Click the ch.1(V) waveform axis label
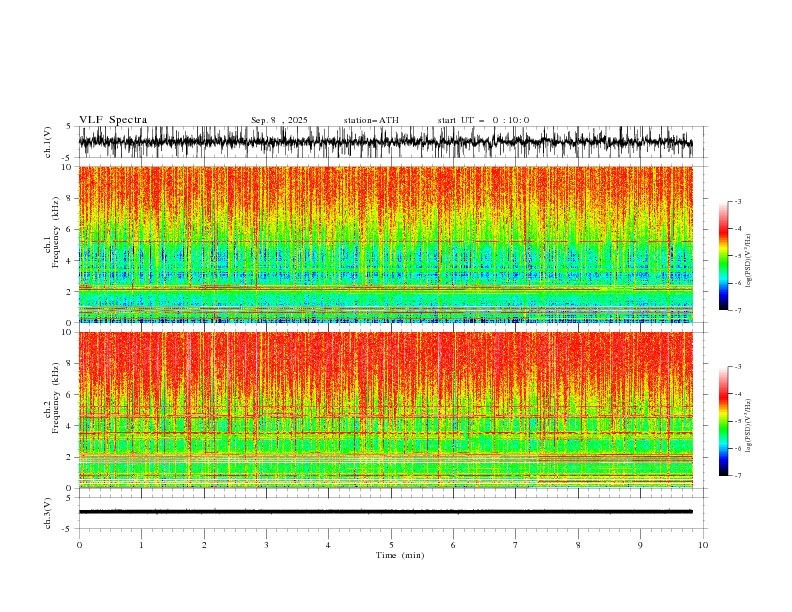Screen dimensions: 792x612 point(48,142)
